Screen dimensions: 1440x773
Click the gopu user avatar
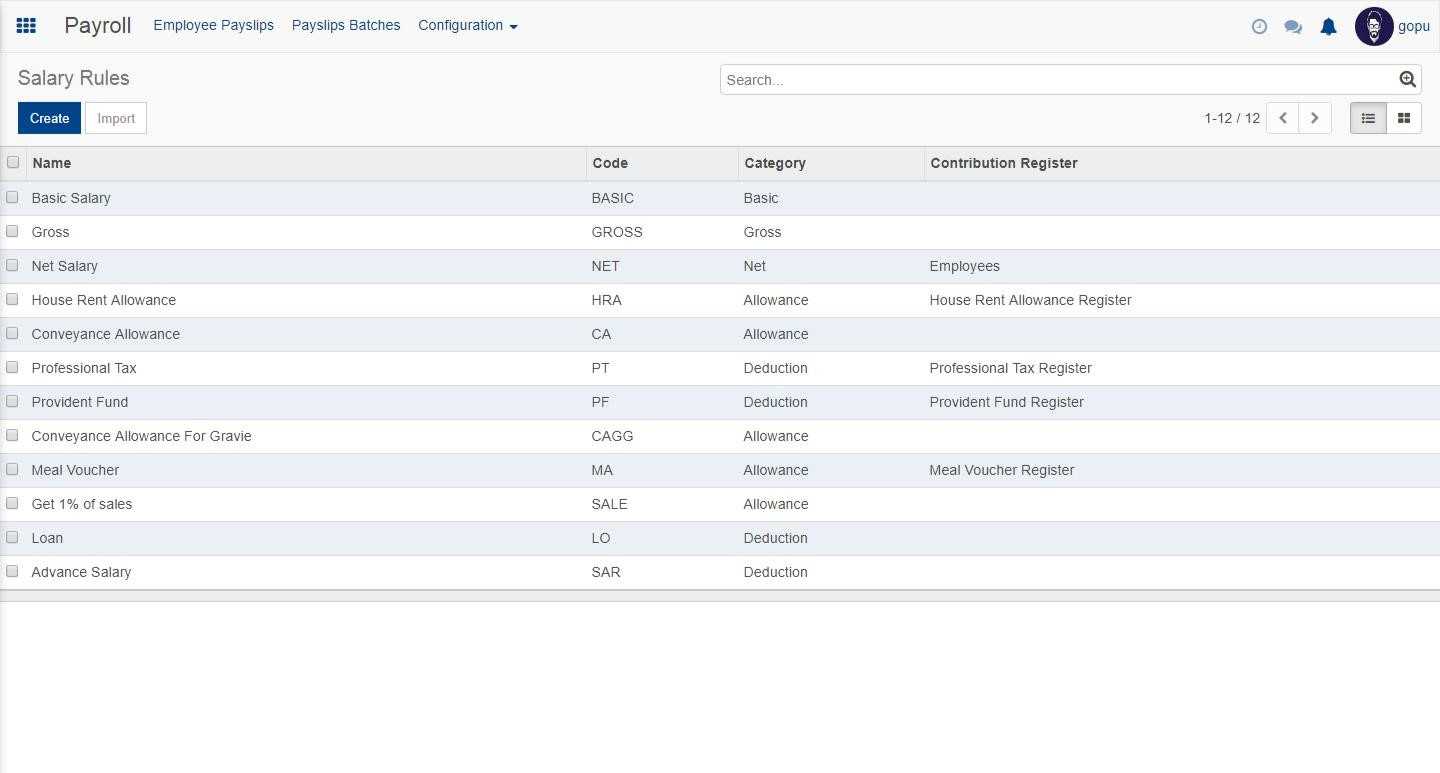click(1374, 27)
